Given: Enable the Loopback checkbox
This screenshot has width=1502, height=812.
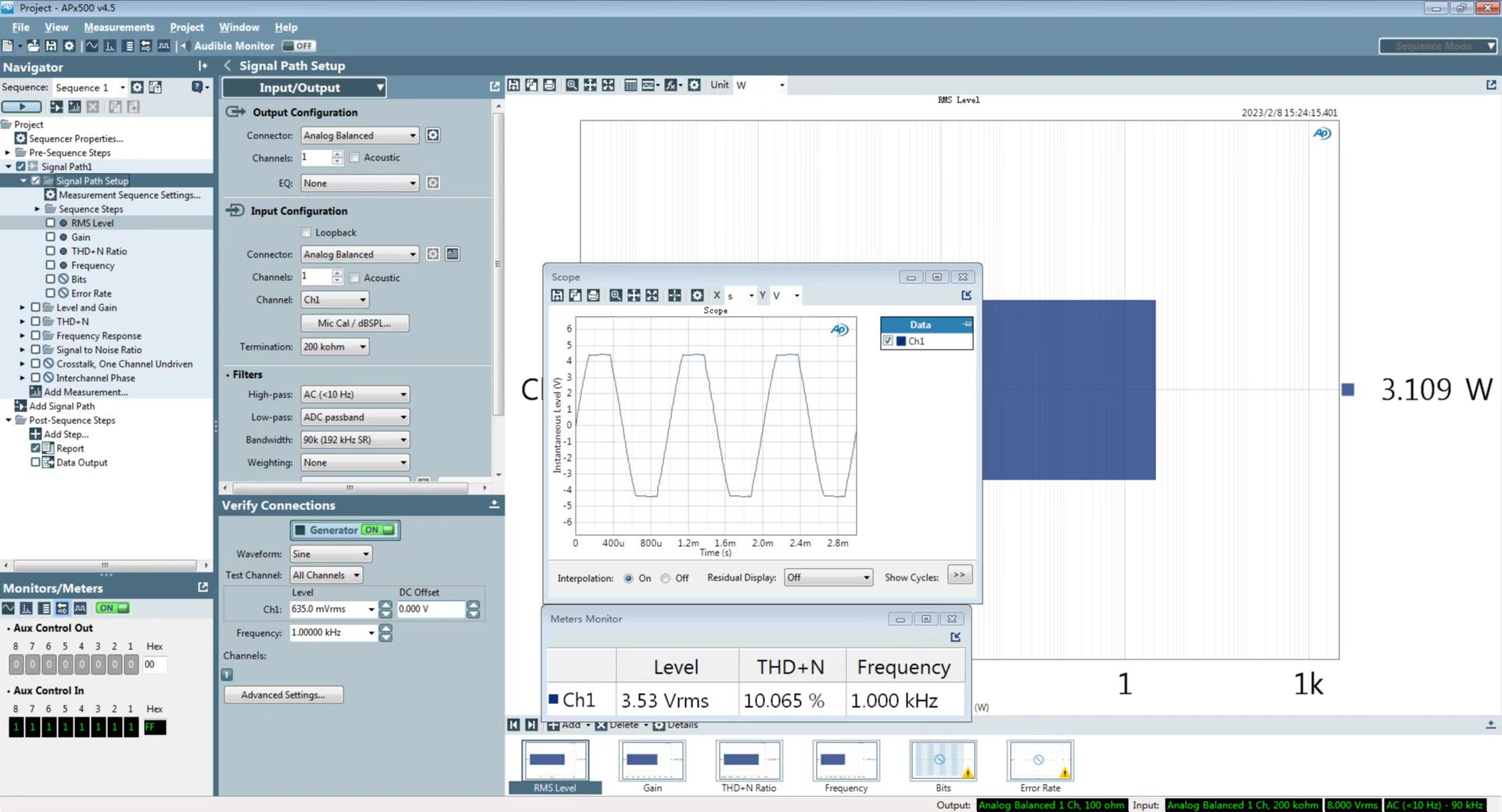Looking at the screenshot, I should [x=306, y=233].
